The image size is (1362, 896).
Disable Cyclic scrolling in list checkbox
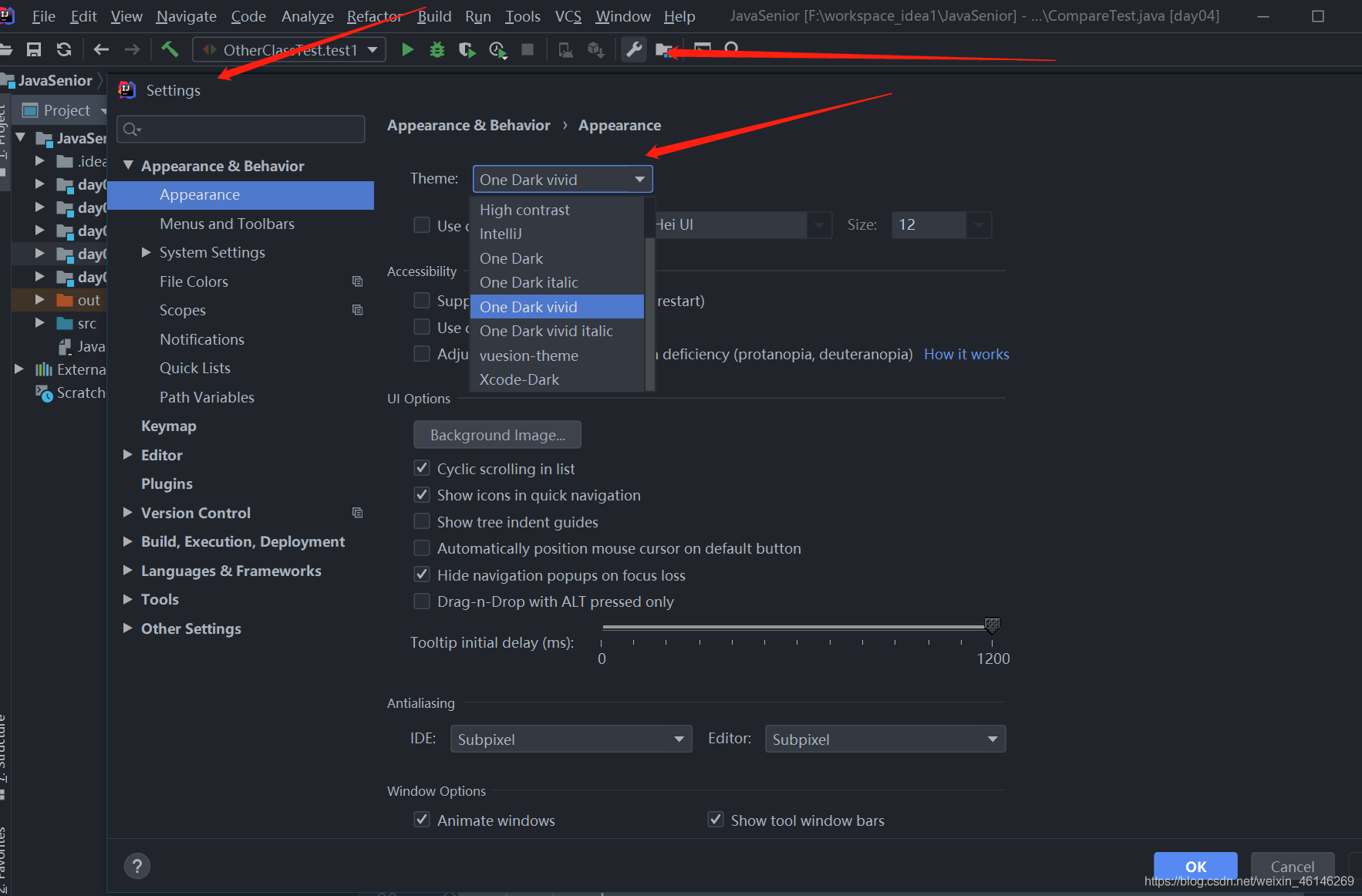click(422, 468)
